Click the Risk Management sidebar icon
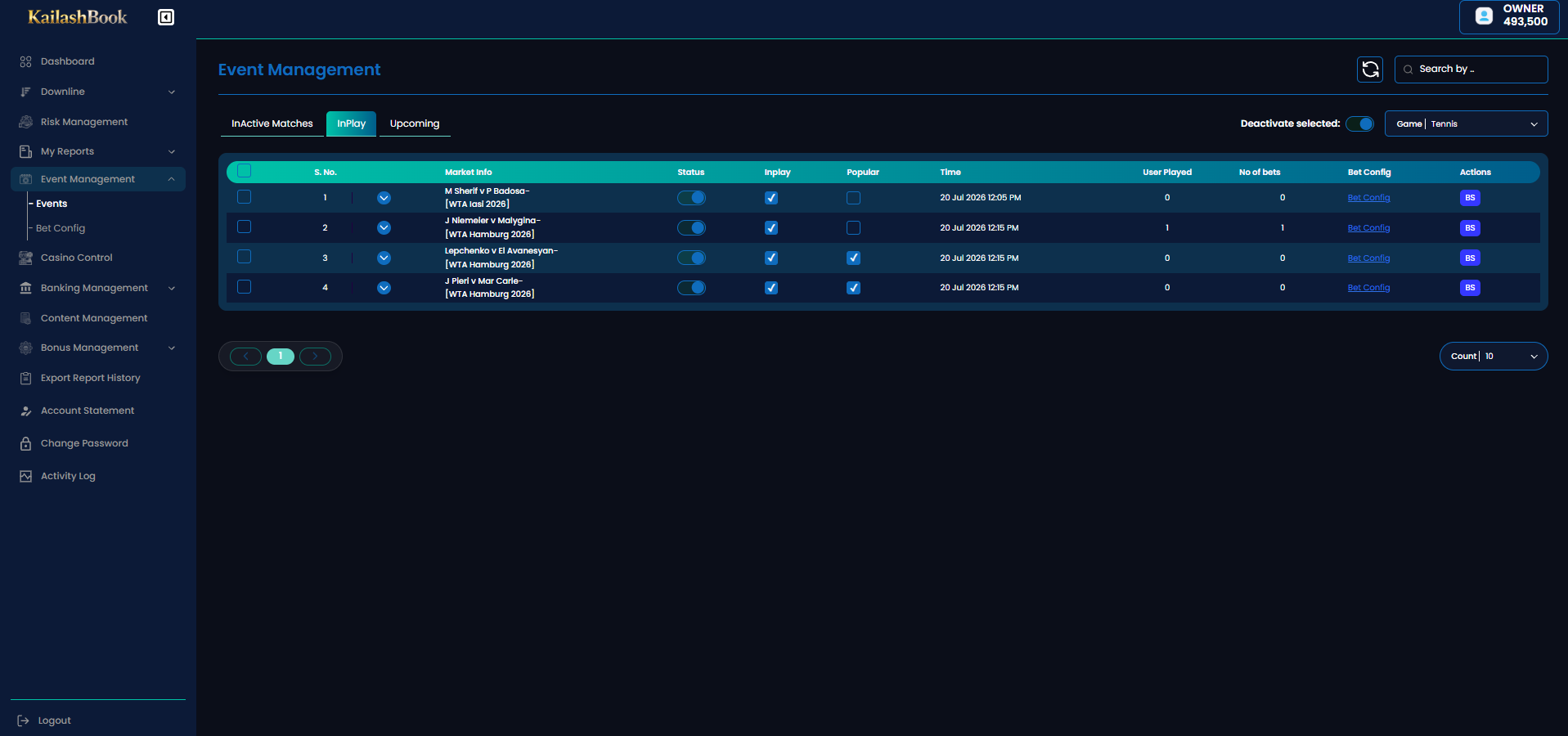Viewport: 1568px width, 736px height. [25, 122]
